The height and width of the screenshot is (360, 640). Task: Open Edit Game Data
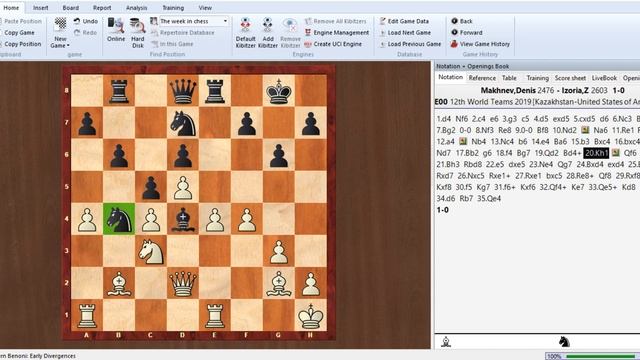[404, 21]
